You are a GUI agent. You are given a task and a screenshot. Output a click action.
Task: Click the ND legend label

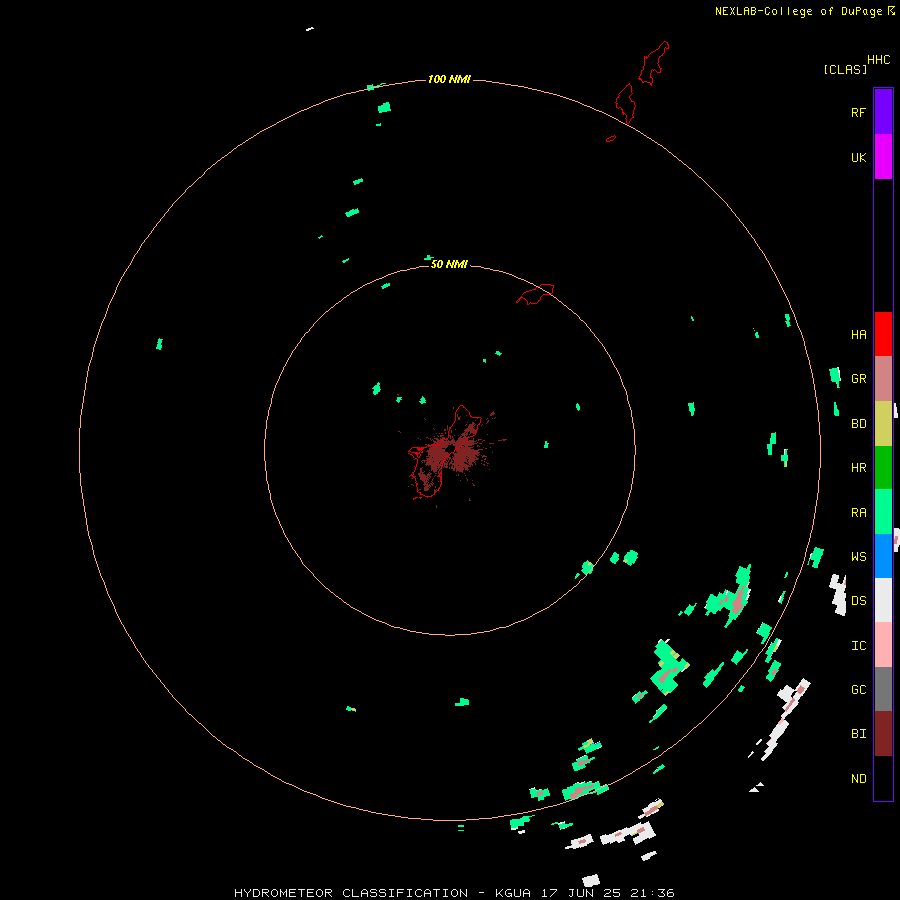pos(858,778)
